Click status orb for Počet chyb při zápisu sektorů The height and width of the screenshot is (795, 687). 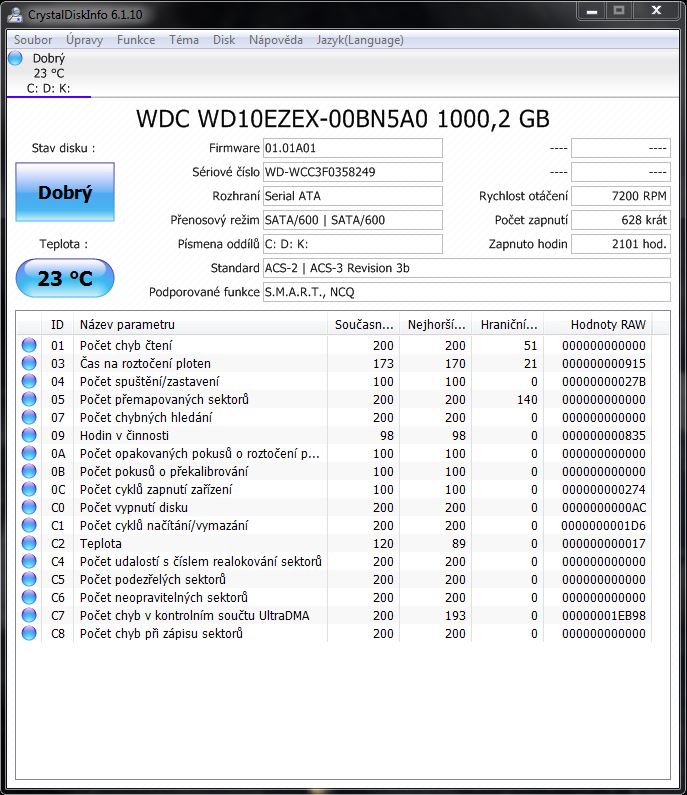(x=29, y=633)
